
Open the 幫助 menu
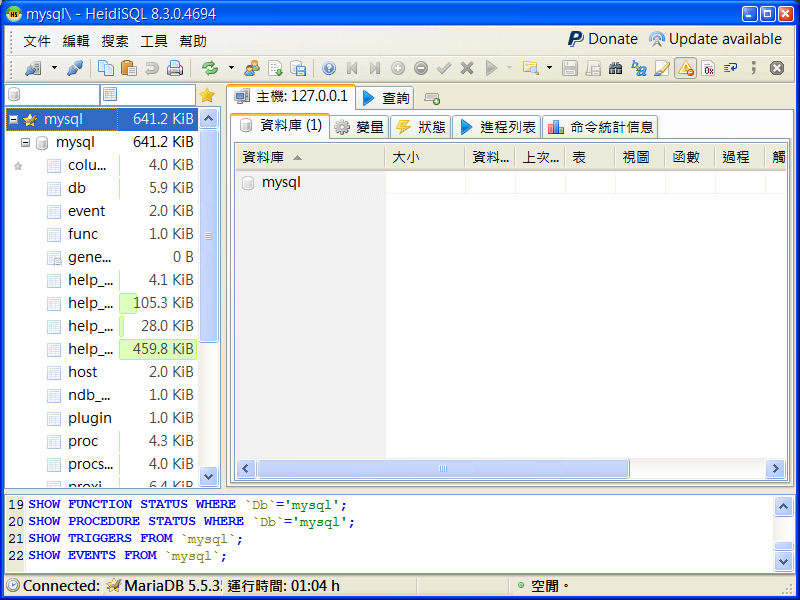click(193, 41)
